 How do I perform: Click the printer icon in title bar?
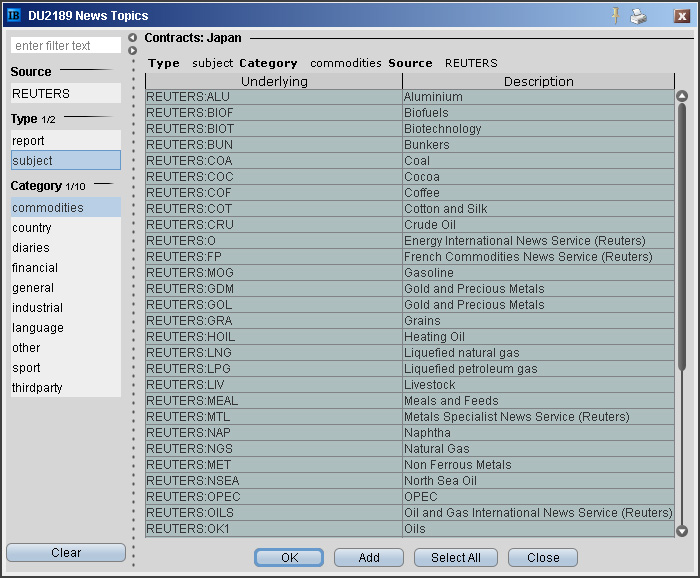coord(638,17)
